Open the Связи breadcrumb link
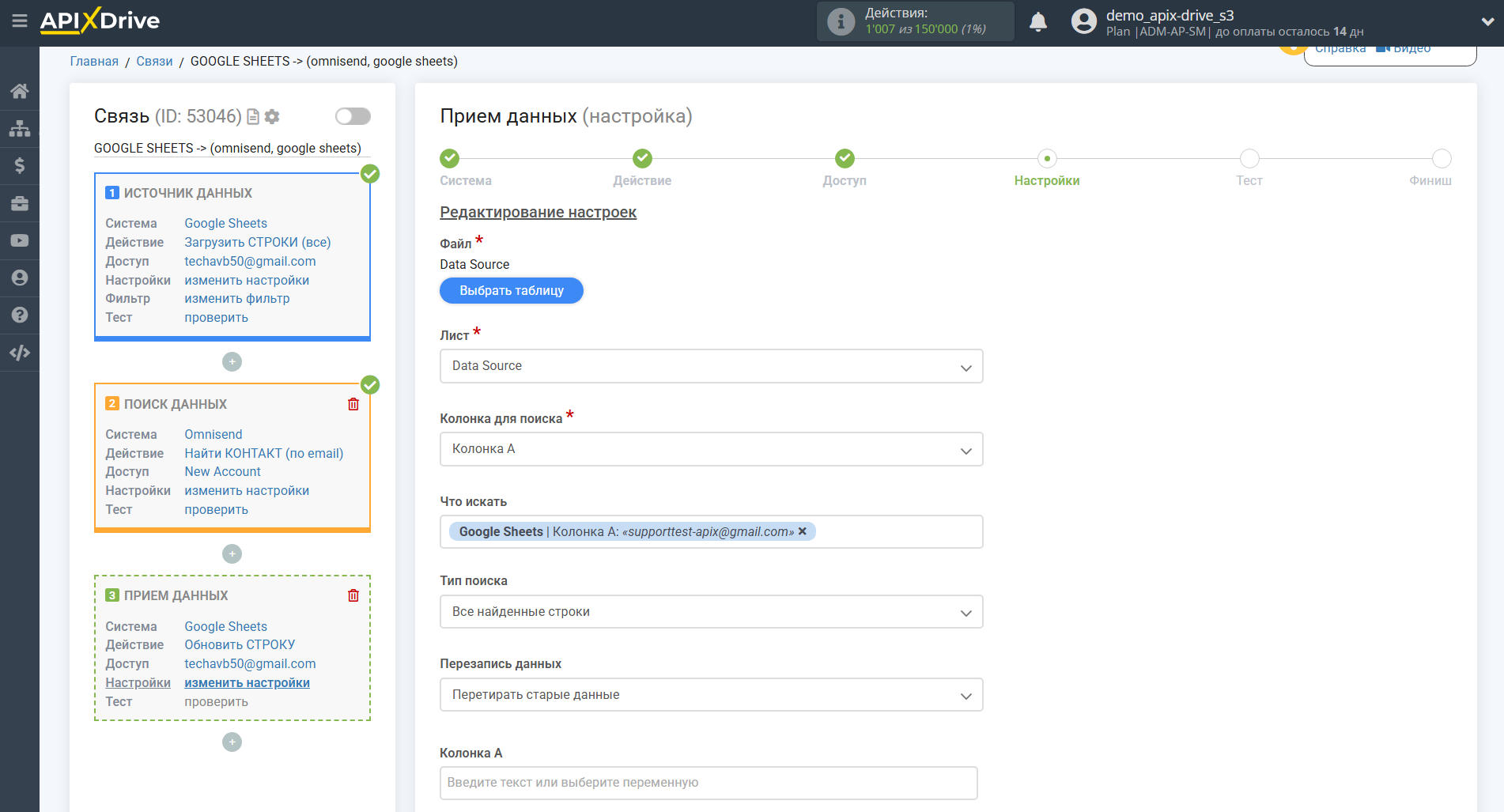Viewport: 1504px width, 812px height. (154, 61)
